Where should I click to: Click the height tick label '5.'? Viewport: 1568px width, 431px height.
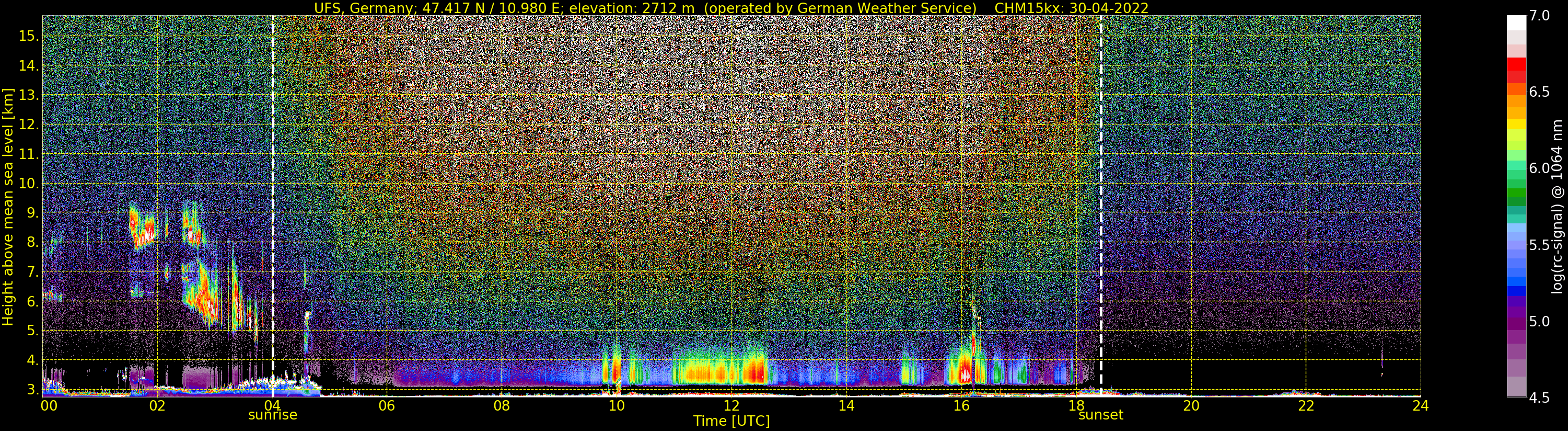[x=32, y=331]
